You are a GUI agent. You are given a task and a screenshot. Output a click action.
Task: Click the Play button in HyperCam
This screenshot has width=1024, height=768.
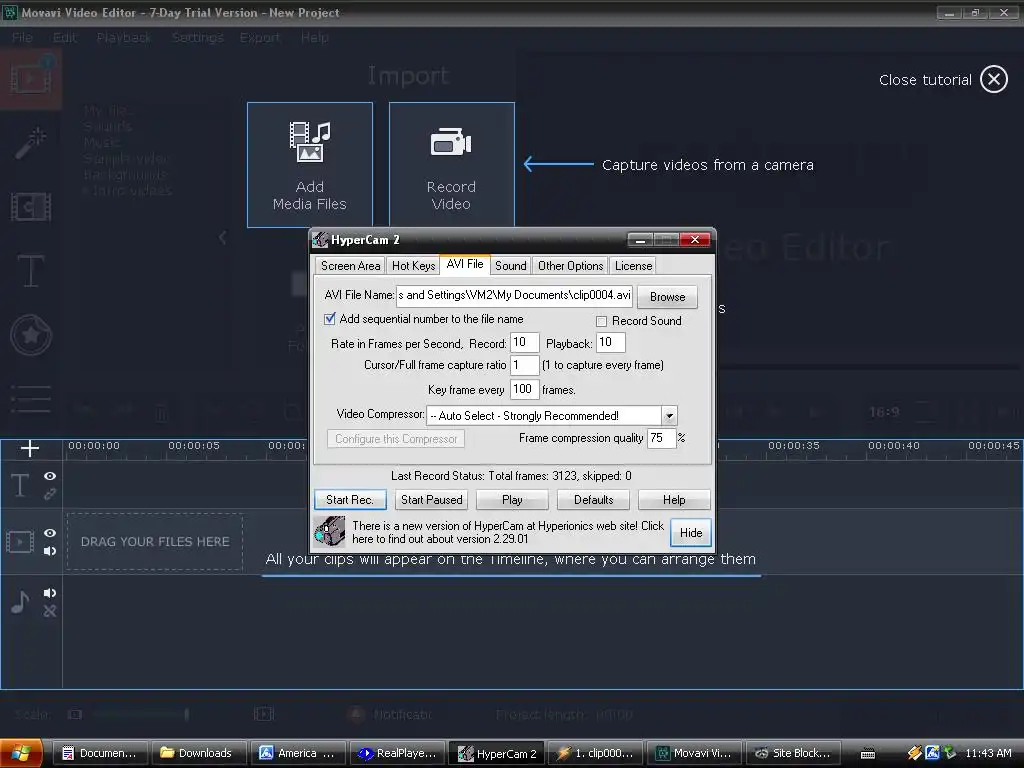pos(513,500)
